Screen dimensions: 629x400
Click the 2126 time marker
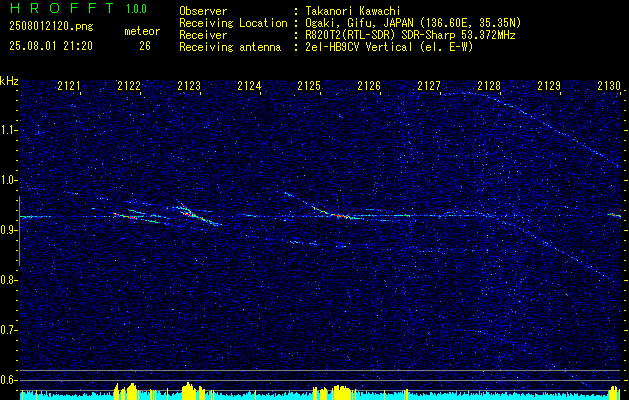pos(369,86)
